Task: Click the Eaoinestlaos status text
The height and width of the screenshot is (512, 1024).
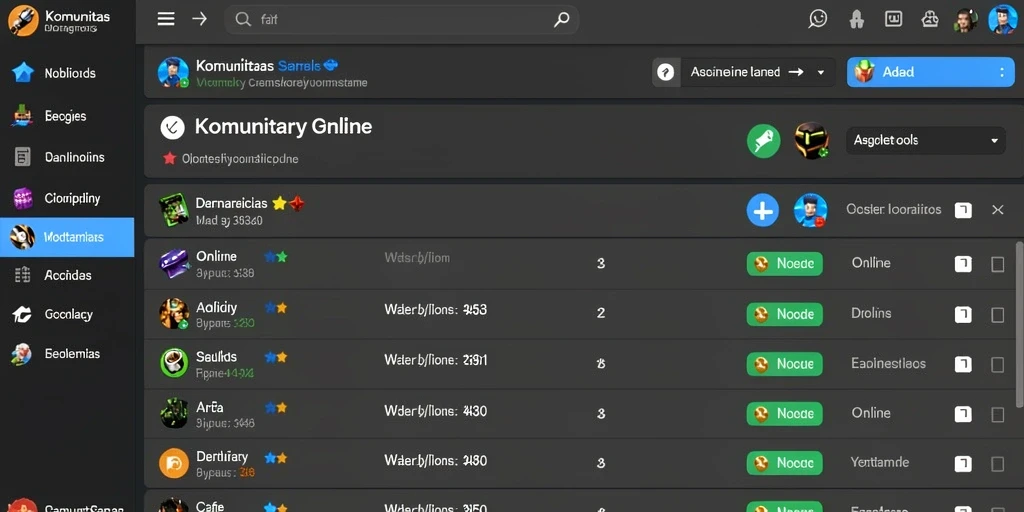Action: point(888,363)
